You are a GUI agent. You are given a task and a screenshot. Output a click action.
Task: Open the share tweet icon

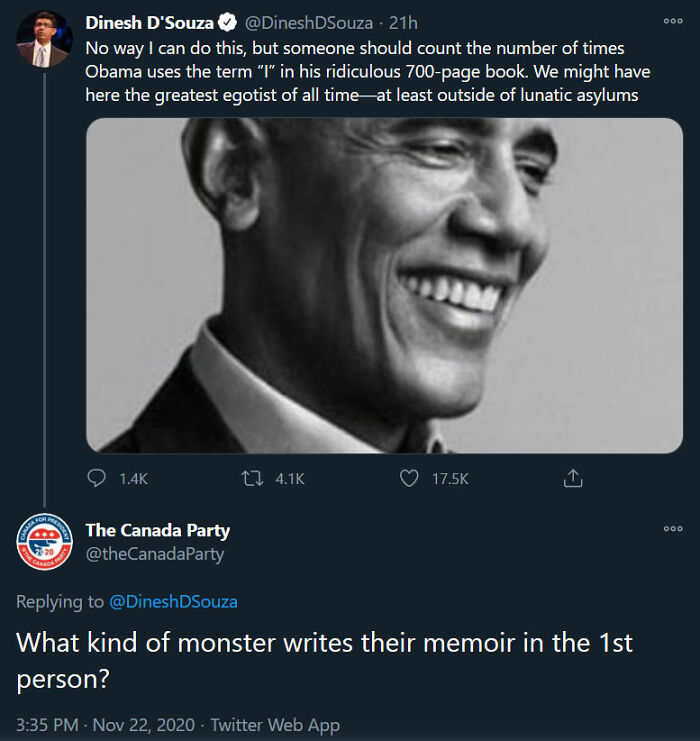point(573,479)
